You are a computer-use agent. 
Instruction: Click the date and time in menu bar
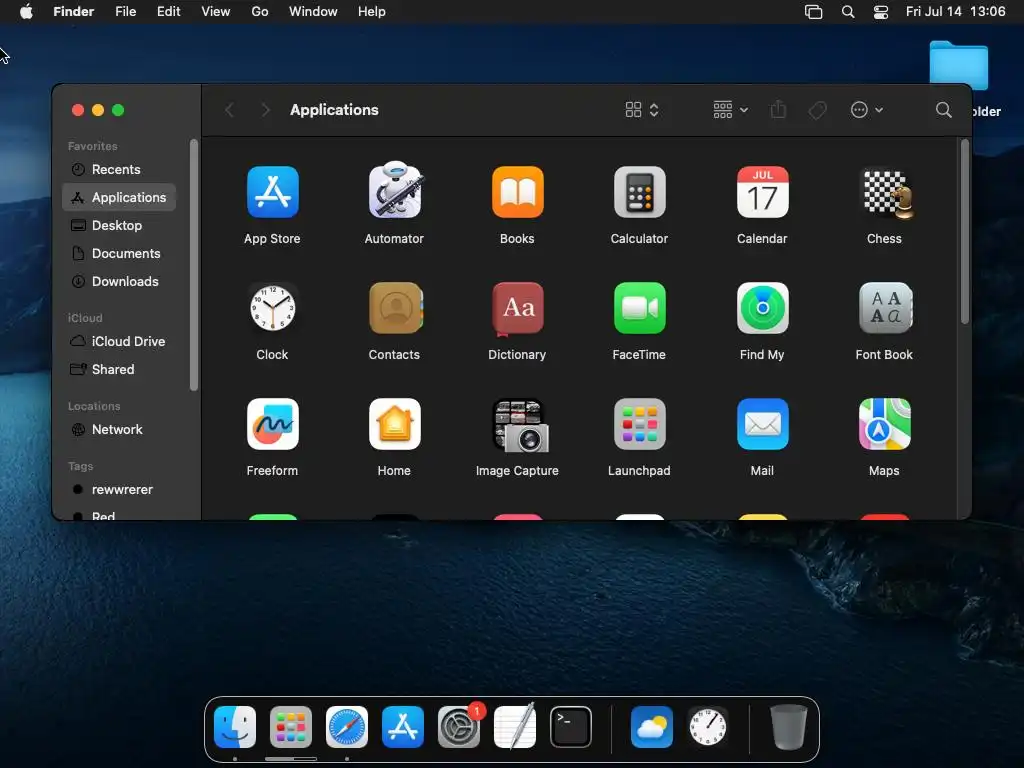(x=955, y=12)
